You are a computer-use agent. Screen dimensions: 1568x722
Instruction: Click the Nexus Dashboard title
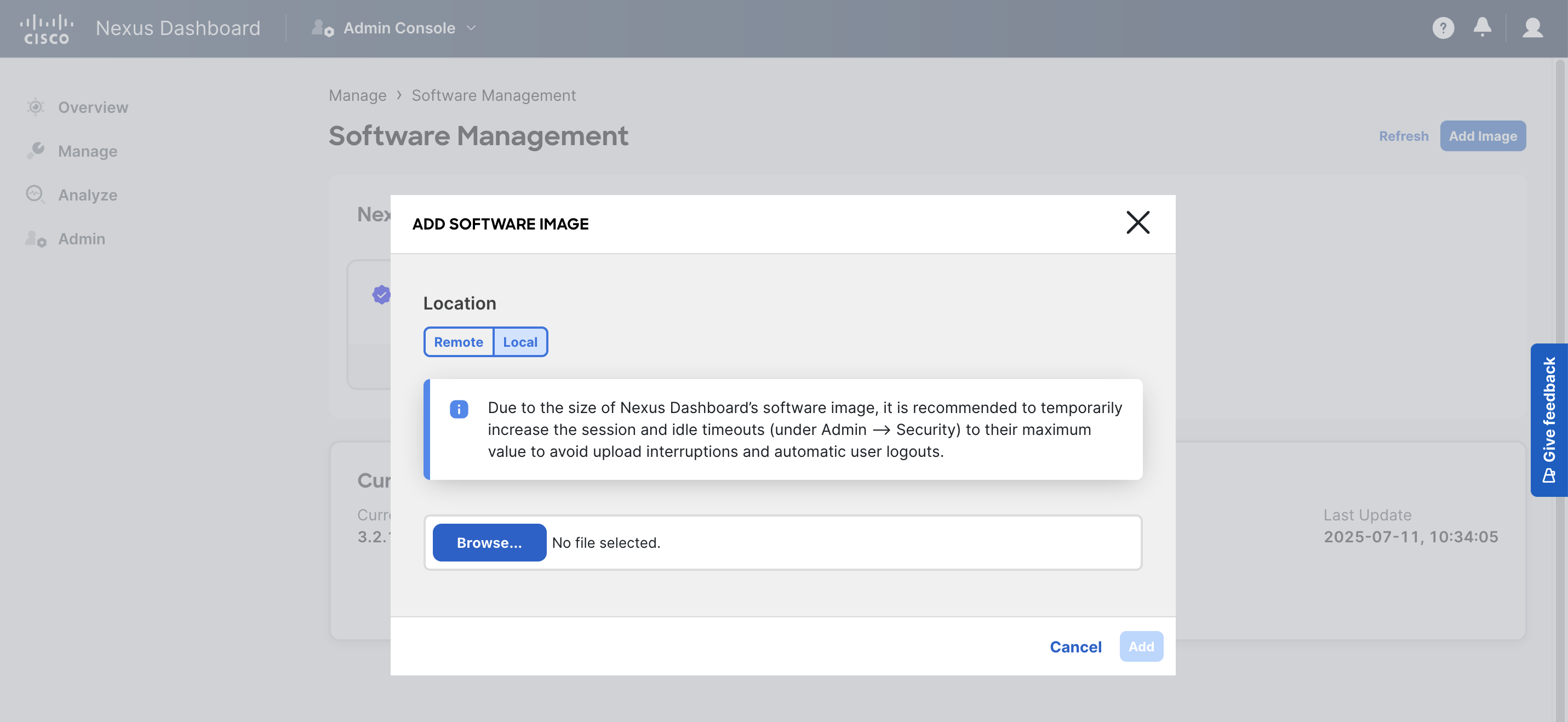pos(178,28)
